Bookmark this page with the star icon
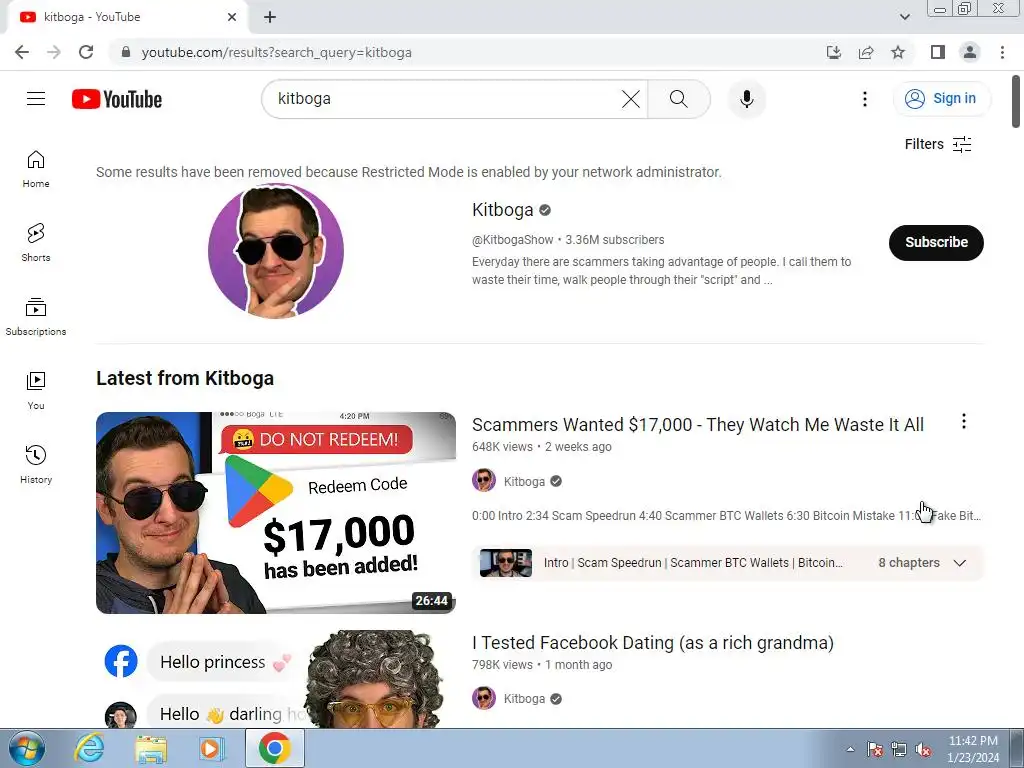The image size is (1024, 768). pyautogui.click(x=898, y=52)
